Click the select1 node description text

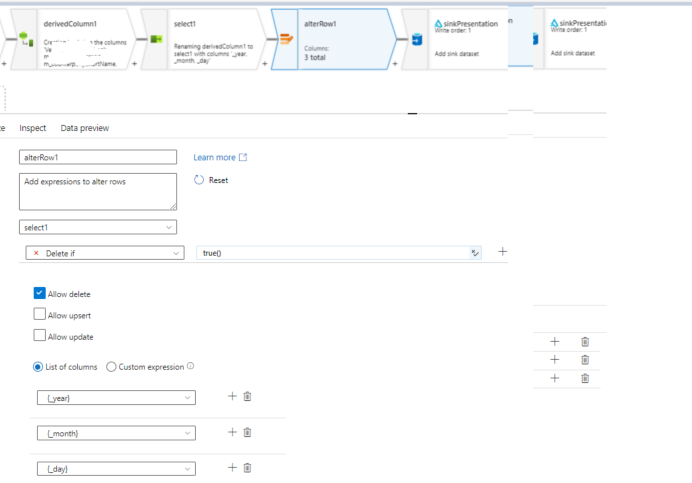tap(214, 53)
